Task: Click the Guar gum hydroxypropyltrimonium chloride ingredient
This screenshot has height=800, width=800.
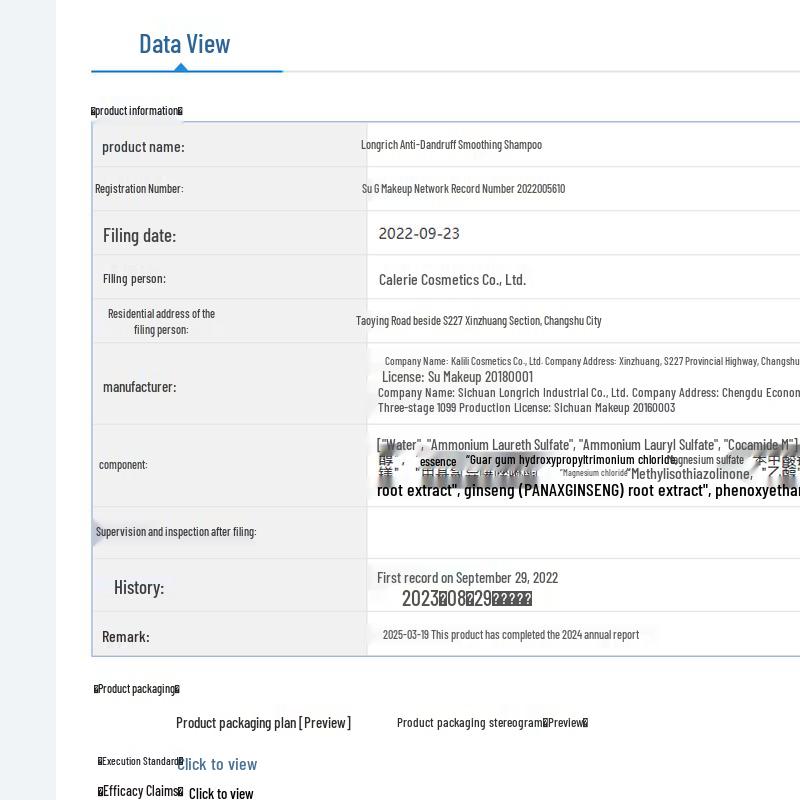Action: click(x=570, y=460)
